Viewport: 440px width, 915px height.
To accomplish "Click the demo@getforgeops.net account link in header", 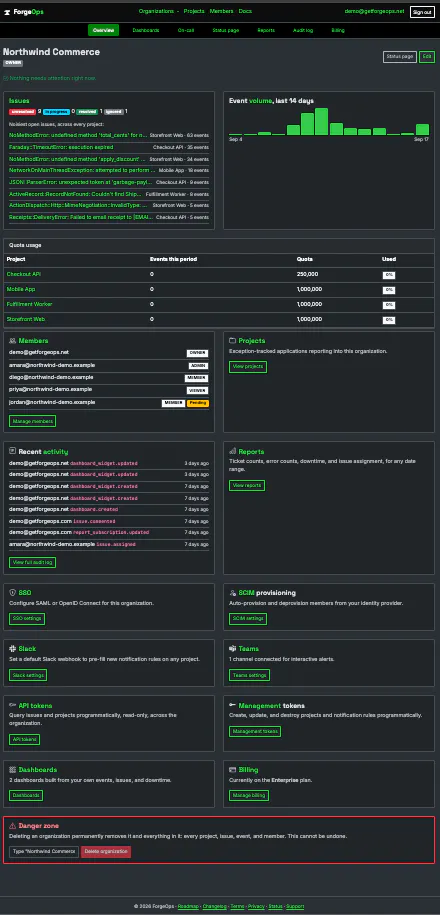I will point(374,12).
